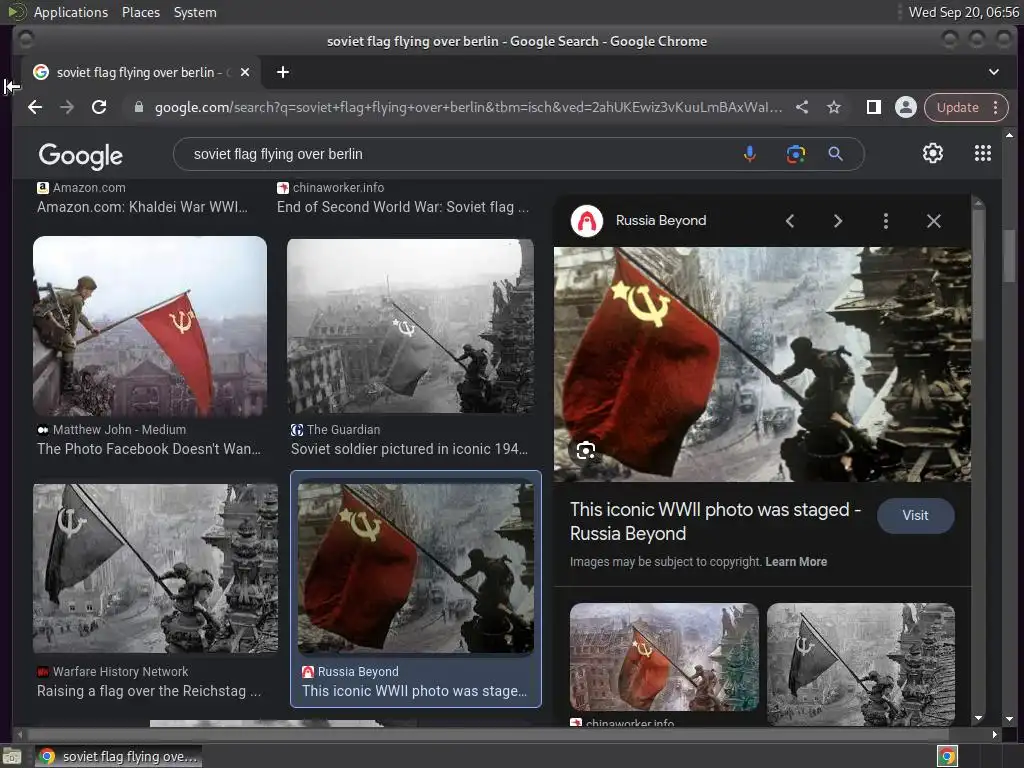Screen dimensions: 1024x768
Task: Open Chrome three-dot menu next to Update
Action: point(996,107)
